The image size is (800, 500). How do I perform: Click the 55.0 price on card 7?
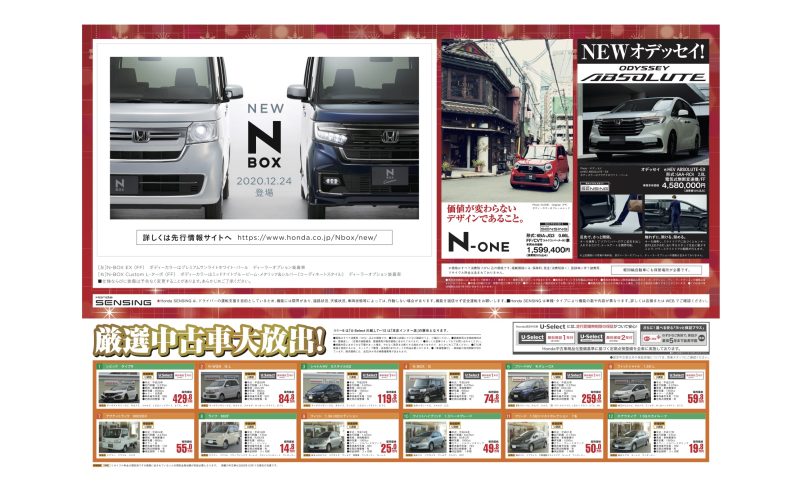tap(184, 448)
